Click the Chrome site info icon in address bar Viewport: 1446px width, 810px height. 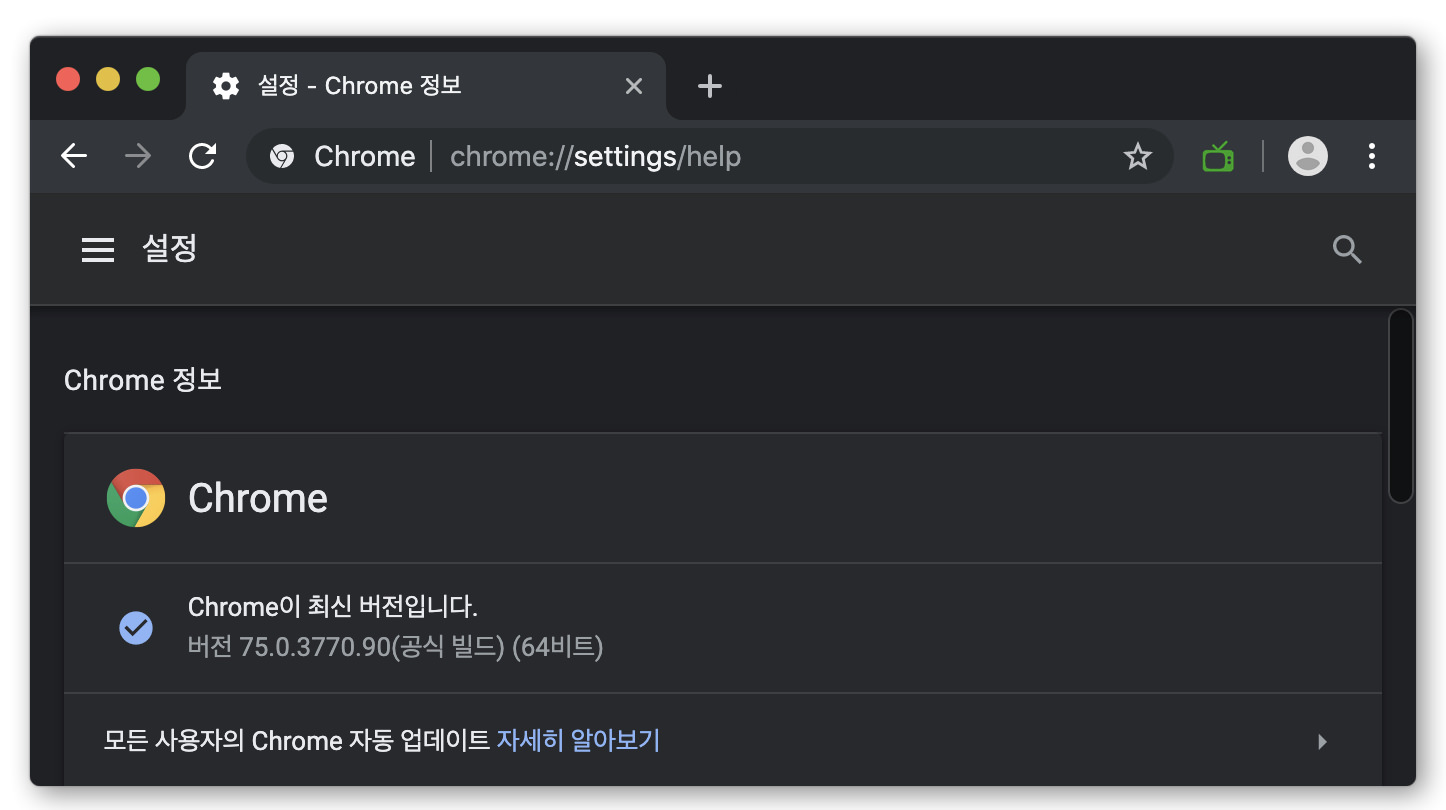[x=282, y=156]
